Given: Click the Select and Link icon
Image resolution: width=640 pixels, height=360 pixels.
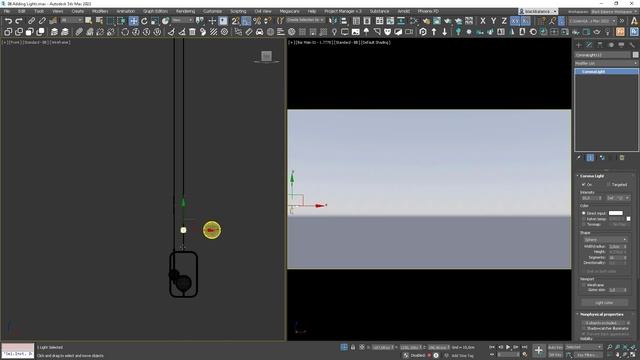Looking at the screenshot, I should (31, 21).
